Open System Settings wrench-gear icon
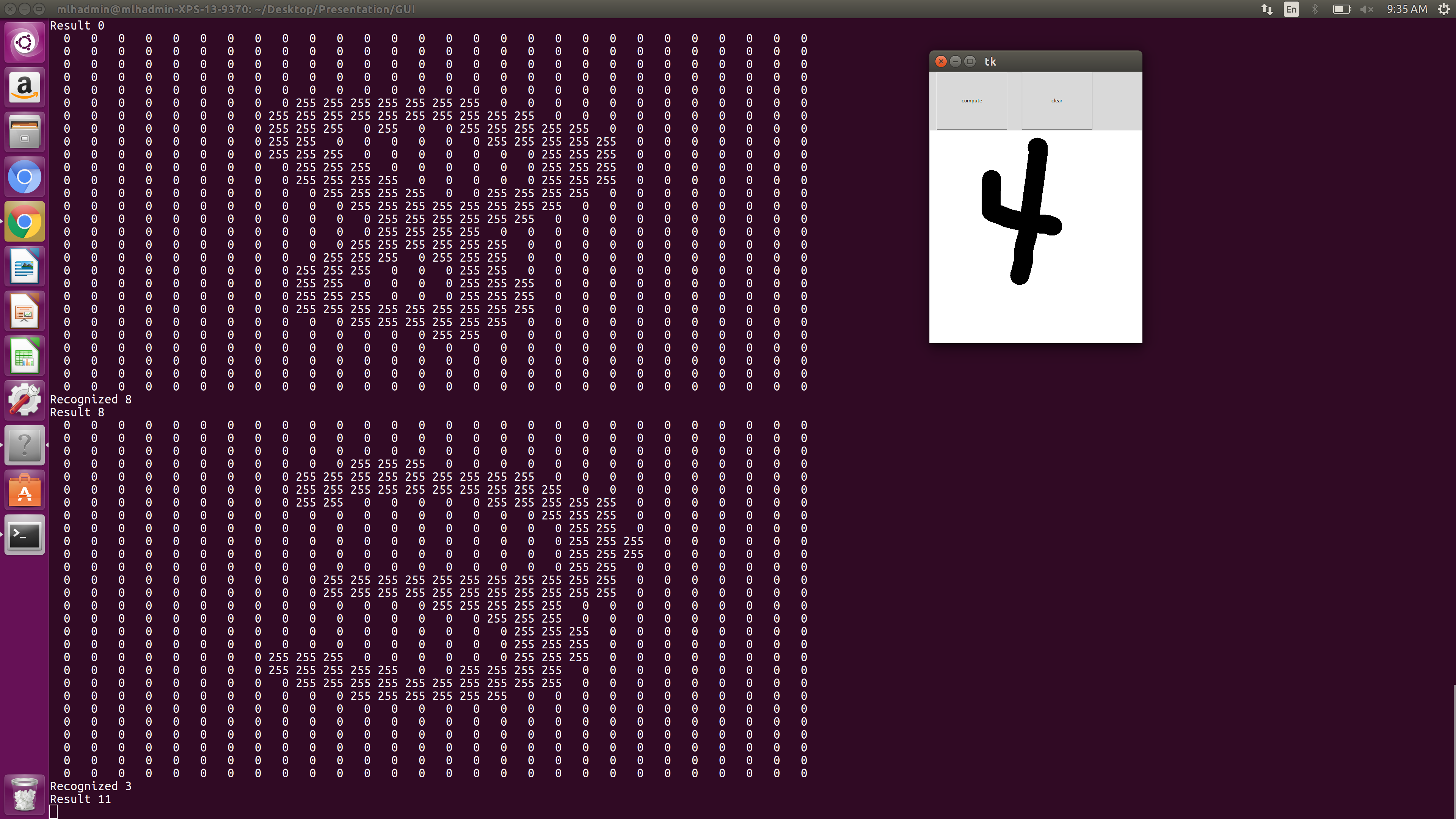The width and height of the screenshot is (1456, 819). [24, 400]
